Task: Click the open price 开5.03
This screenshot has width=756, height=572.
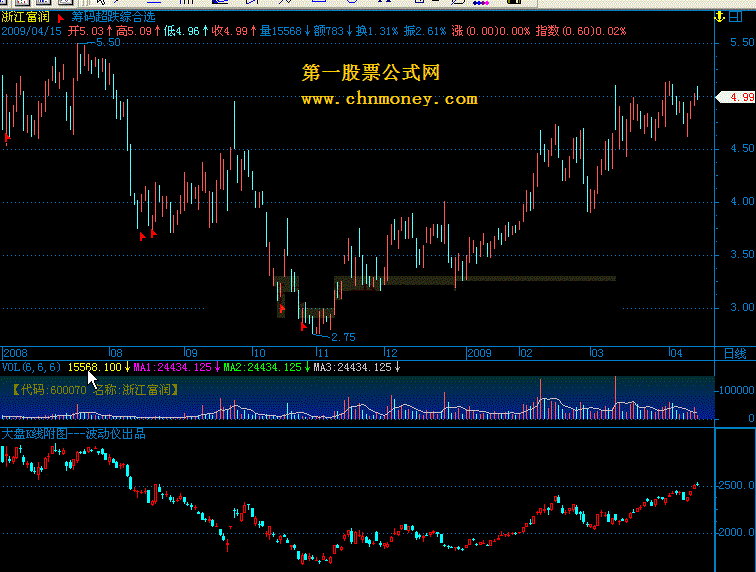Action: pyautogui.click(x=86, y=31)
